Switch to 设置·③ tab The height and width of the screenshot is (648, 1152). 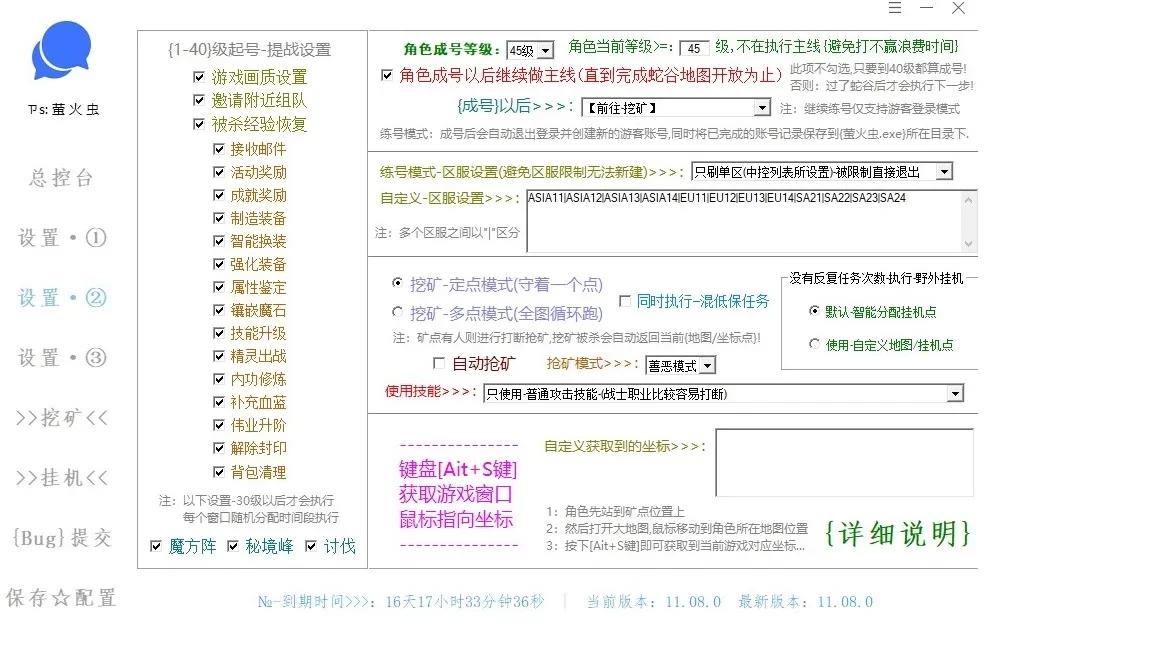pyautogui.click(x=62, y=358)
